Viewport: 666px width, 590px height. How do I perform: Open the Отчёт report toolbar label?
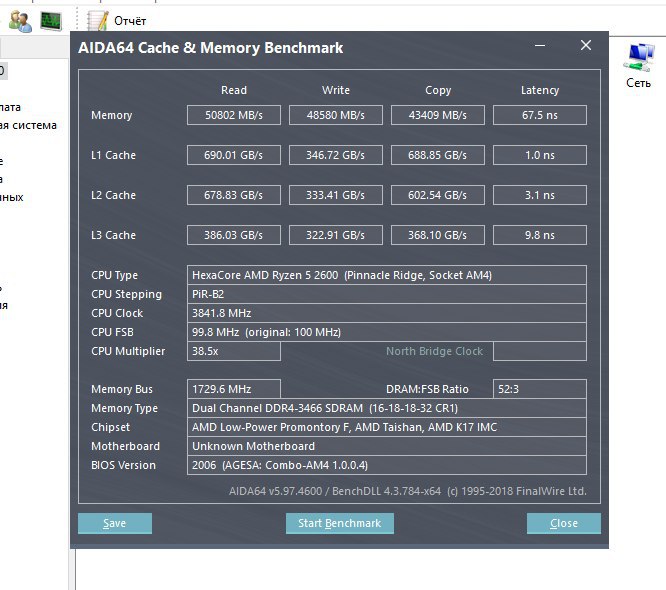(130, 21)
